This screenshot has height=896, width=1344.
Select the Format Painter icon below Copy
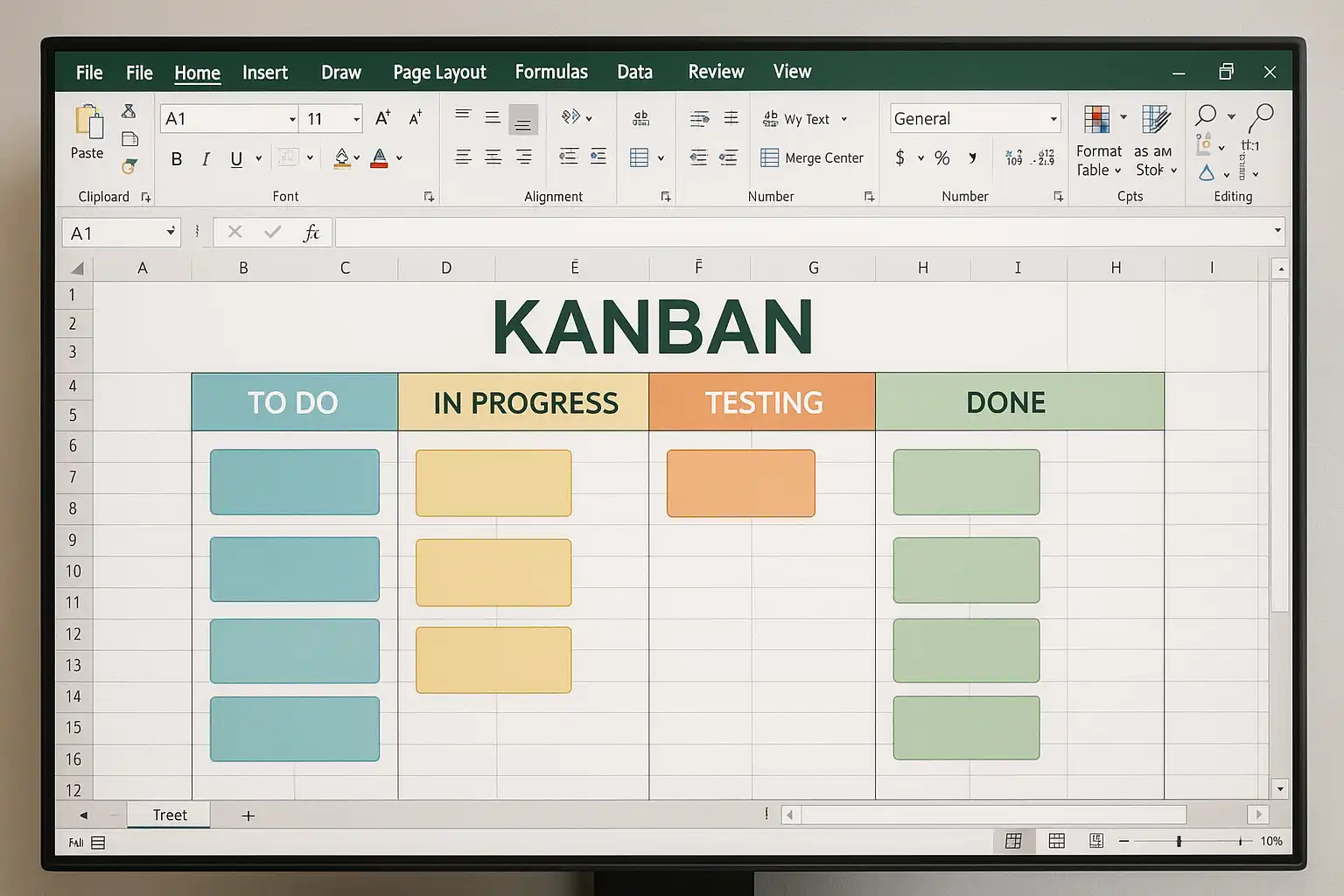point(129,166)
